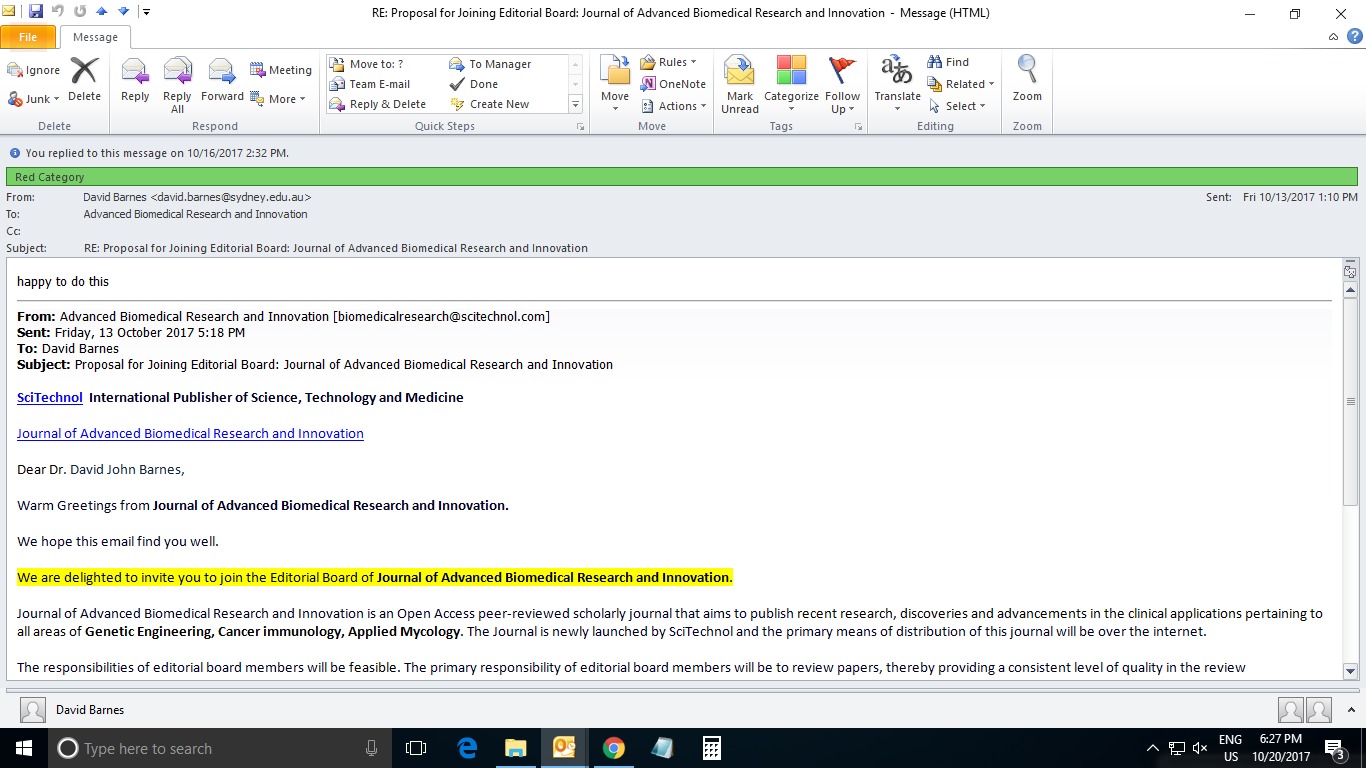The height and width of the screenshot is (768, 1366).
Task: Open the SciTechnol hyperlink
Action: coord(50,397)
